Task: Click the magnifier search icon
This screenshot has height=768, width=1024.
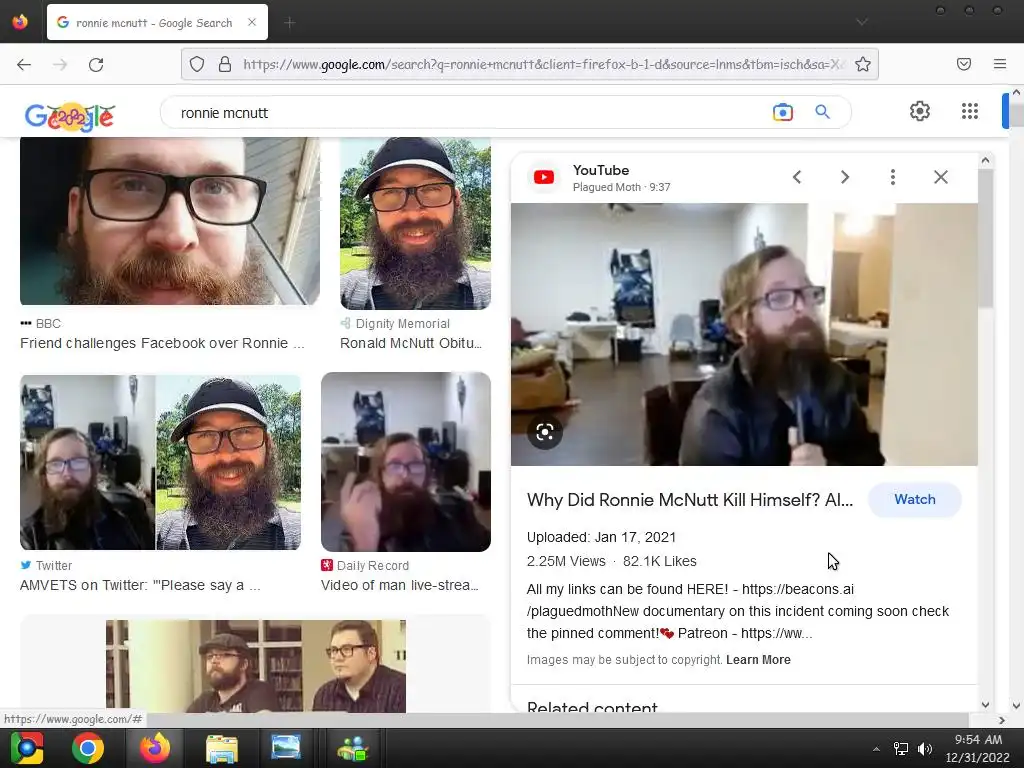Action: [823, 112]
